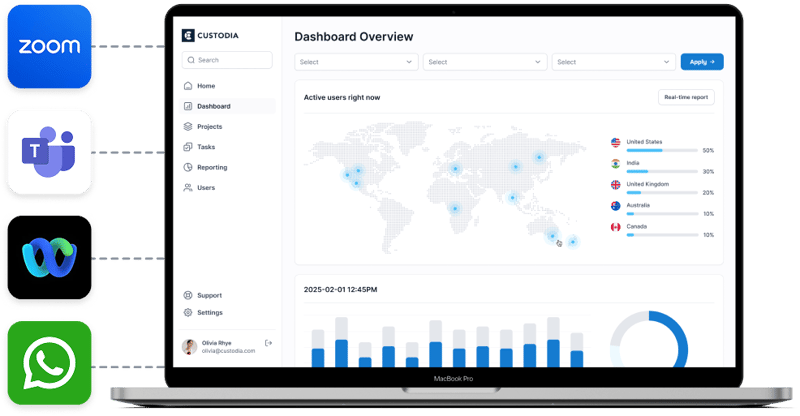Click the India 30% progress bar
Screen dimensions: 800x416
(x=662, y=172)
